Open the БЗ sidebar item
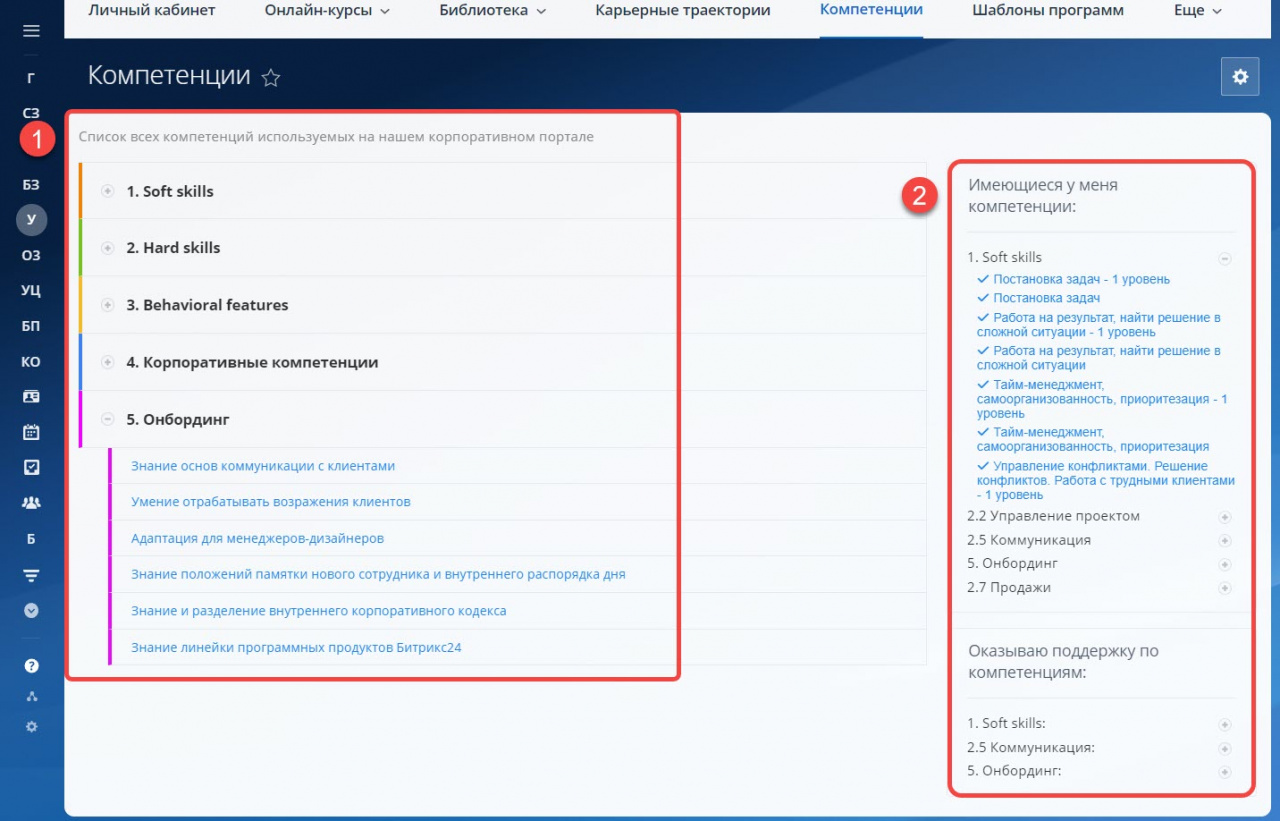Screen dimensions: 1280x821 tap(31, 185)
